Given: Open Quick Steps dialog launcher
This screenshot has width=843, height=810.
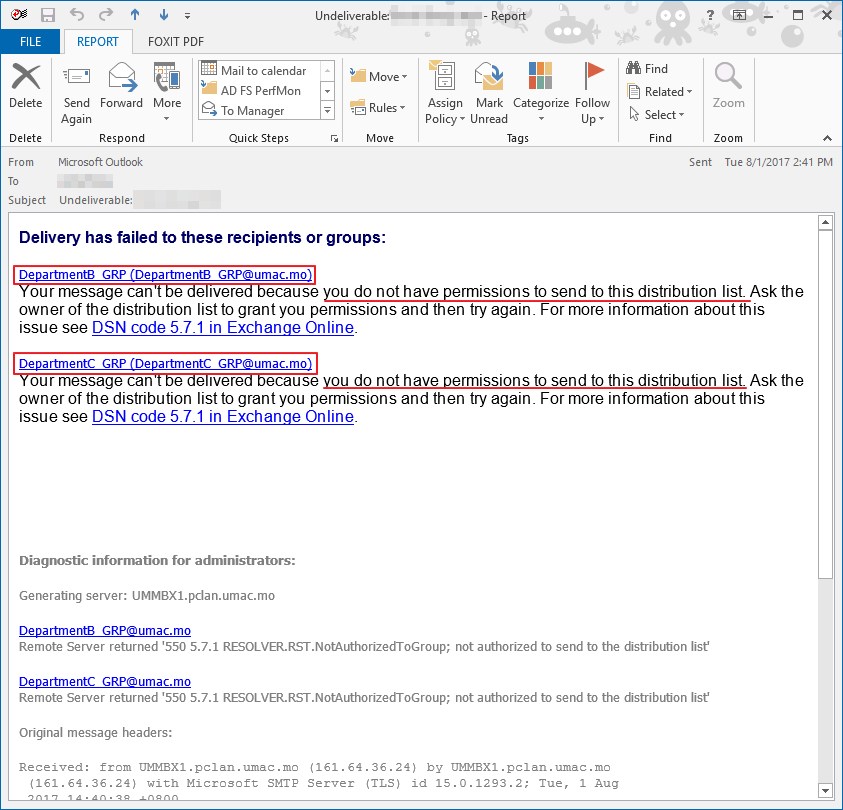Looking at the screenshot, I should coord(334,139).
